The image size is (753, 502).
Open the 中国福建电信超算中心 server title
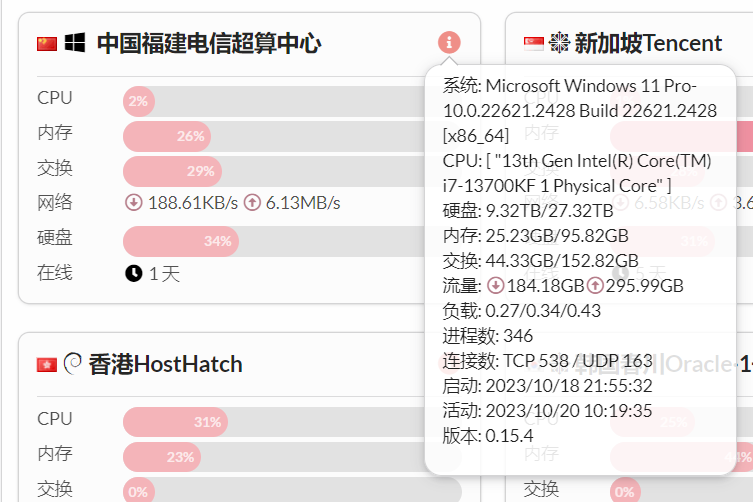pos(209,43)
